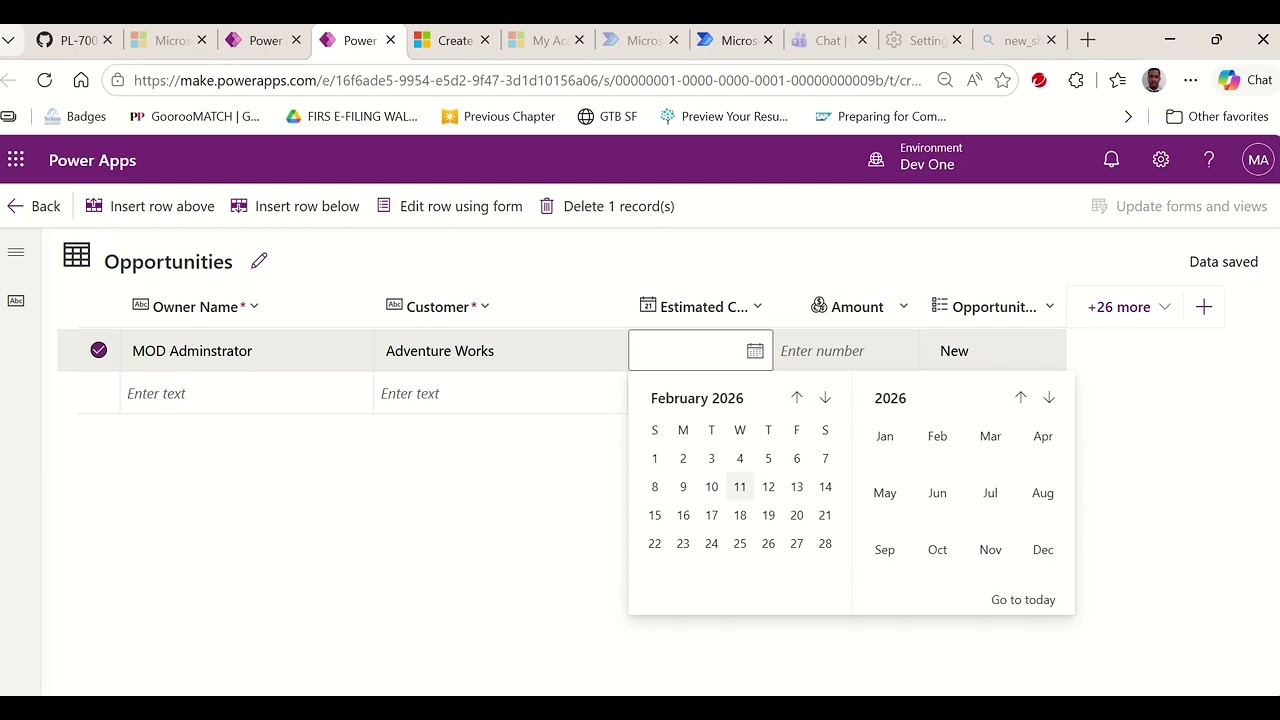Click the Opportunities table icon

point(77,256)
